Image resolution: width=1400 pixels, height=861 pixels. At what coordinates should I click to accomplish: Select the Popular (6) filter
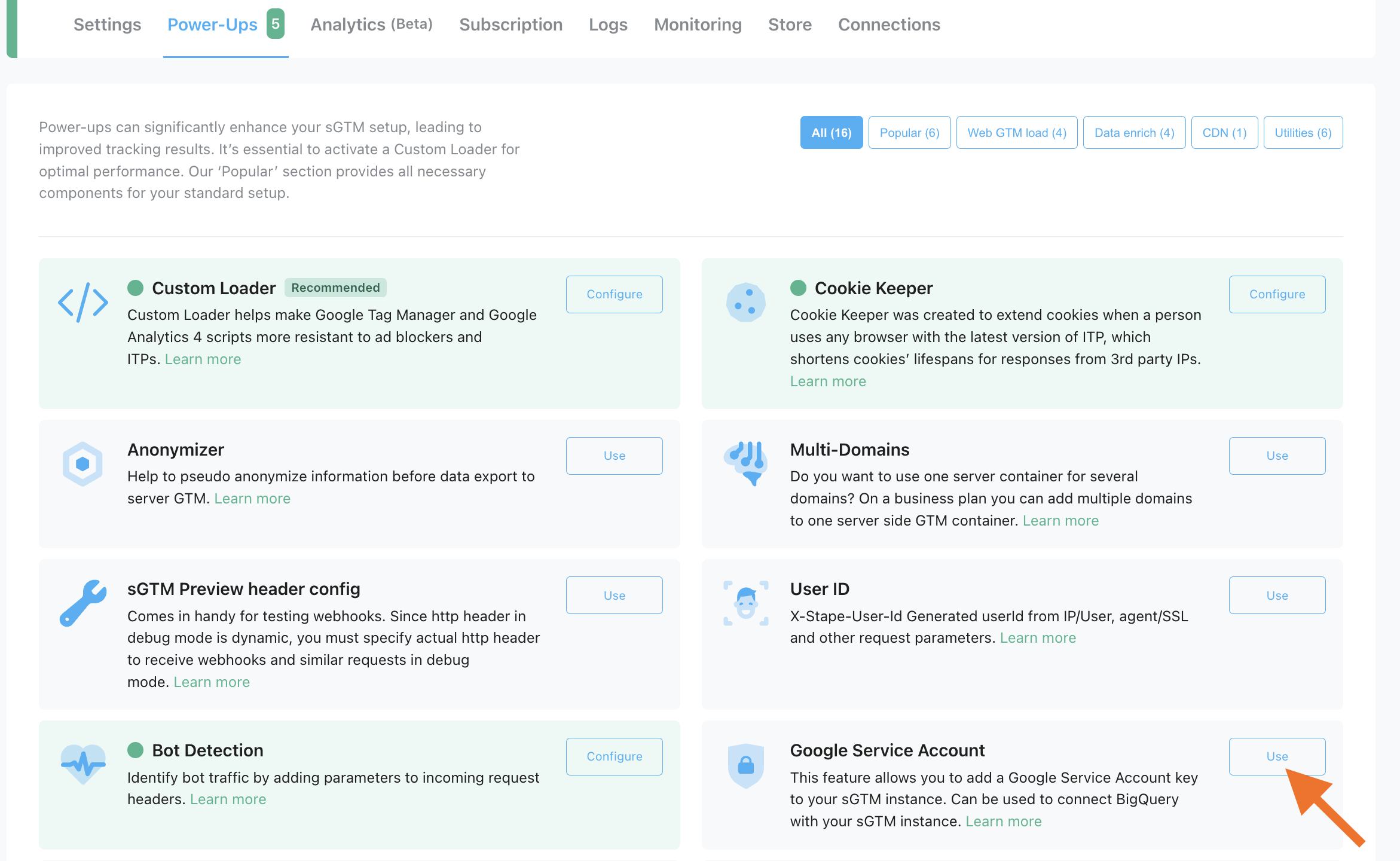(x=909, y=133)
